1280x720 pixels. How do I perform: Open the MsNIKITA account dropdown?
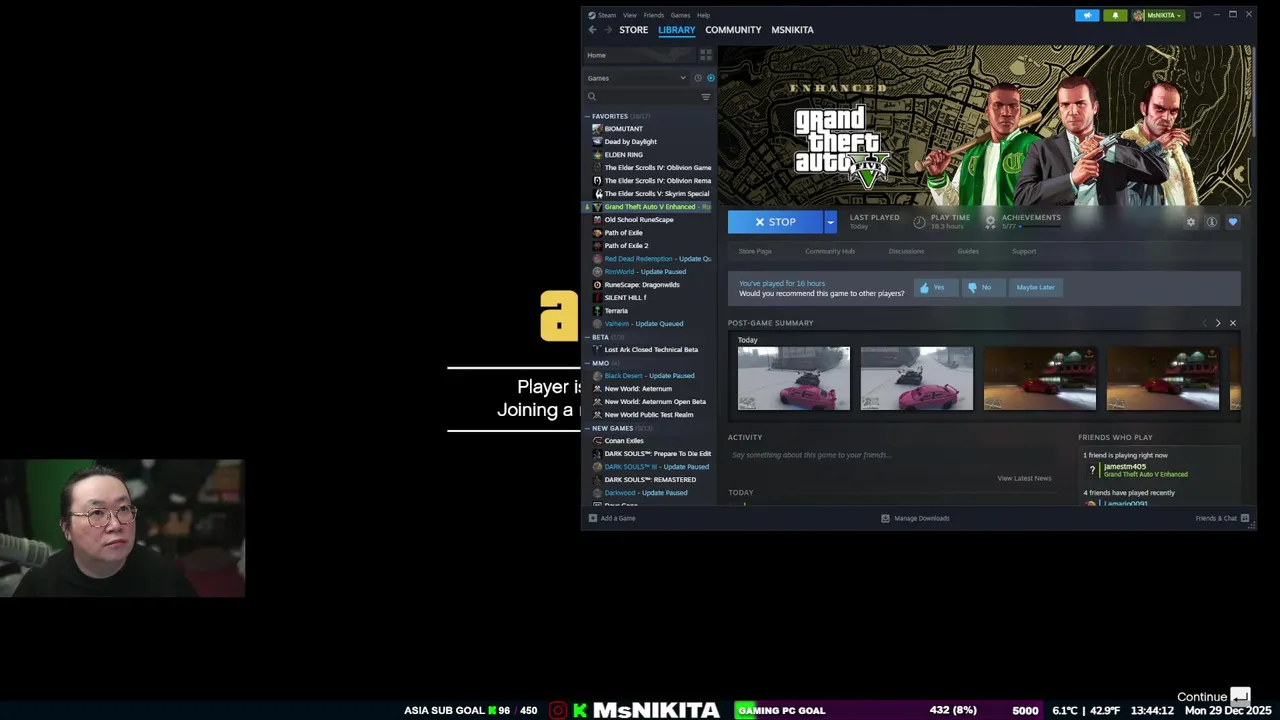coord(1159,15)
